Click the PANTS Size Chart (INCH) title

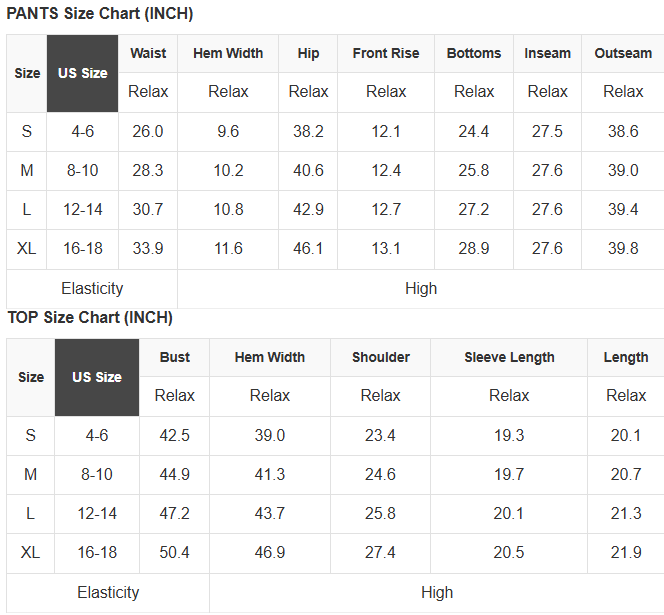(x=100, y=14)
